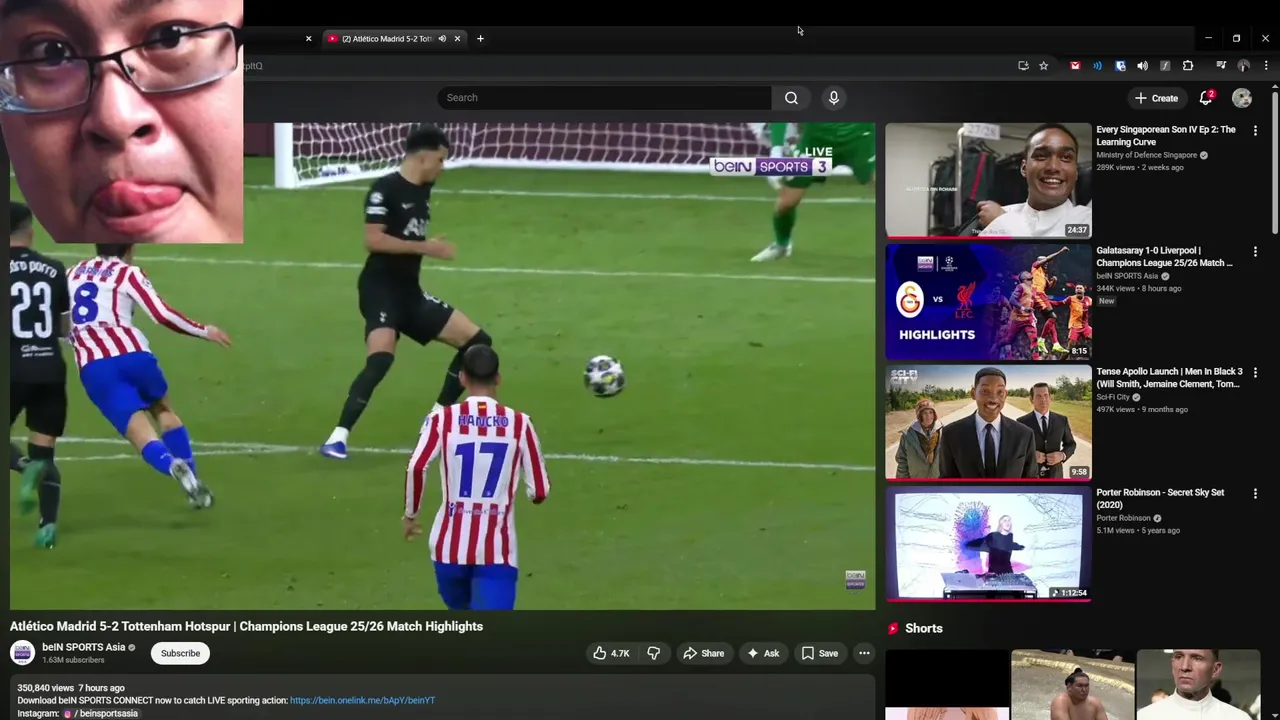Open beIN SPORTS Asia channel avatar
Viewport: 1280px width, 720px height.
[22, 653]
